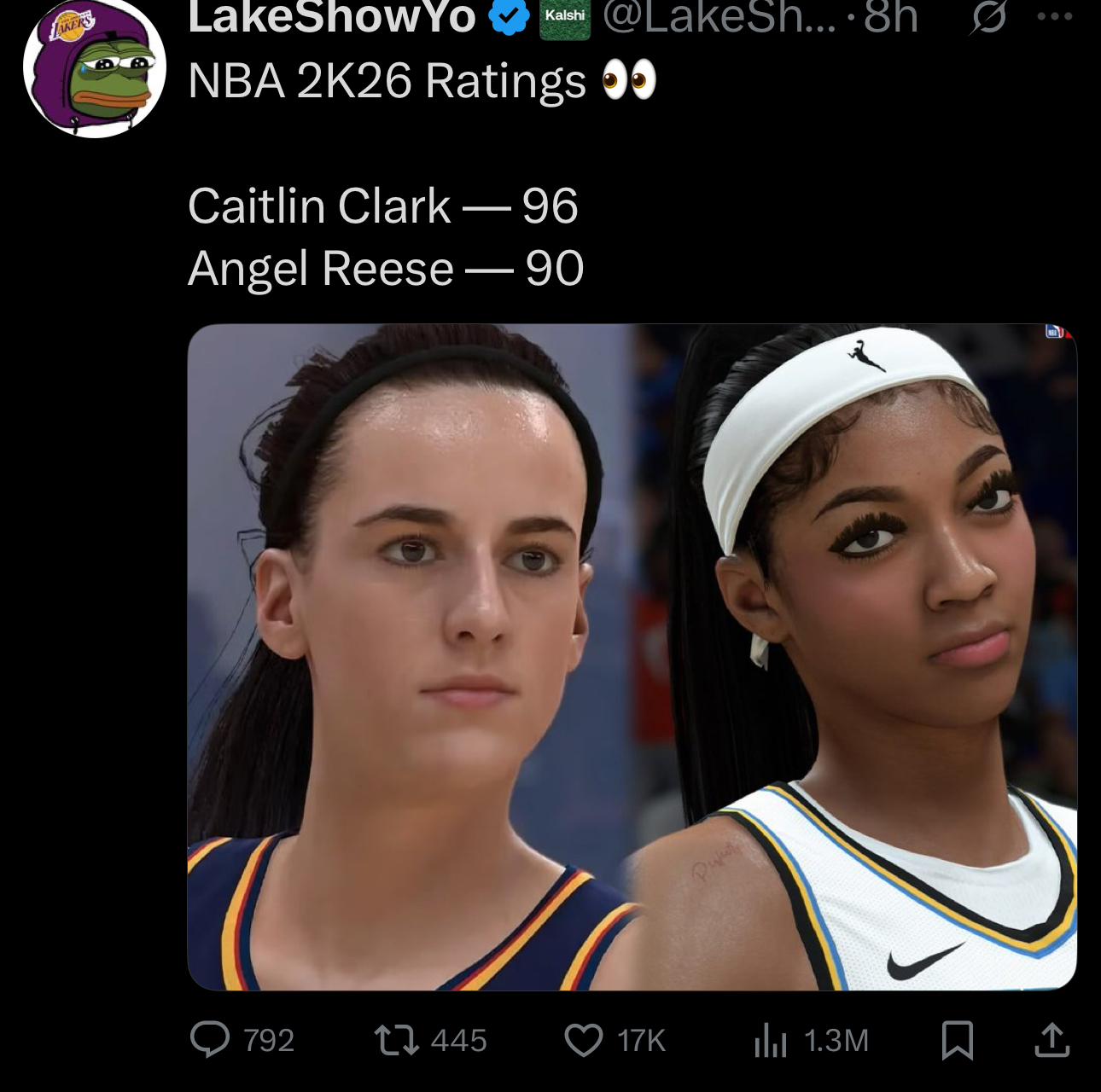1101x1092 pixels.
Task: Click the 792 replies count
Action: click(x=269, y=1041)
